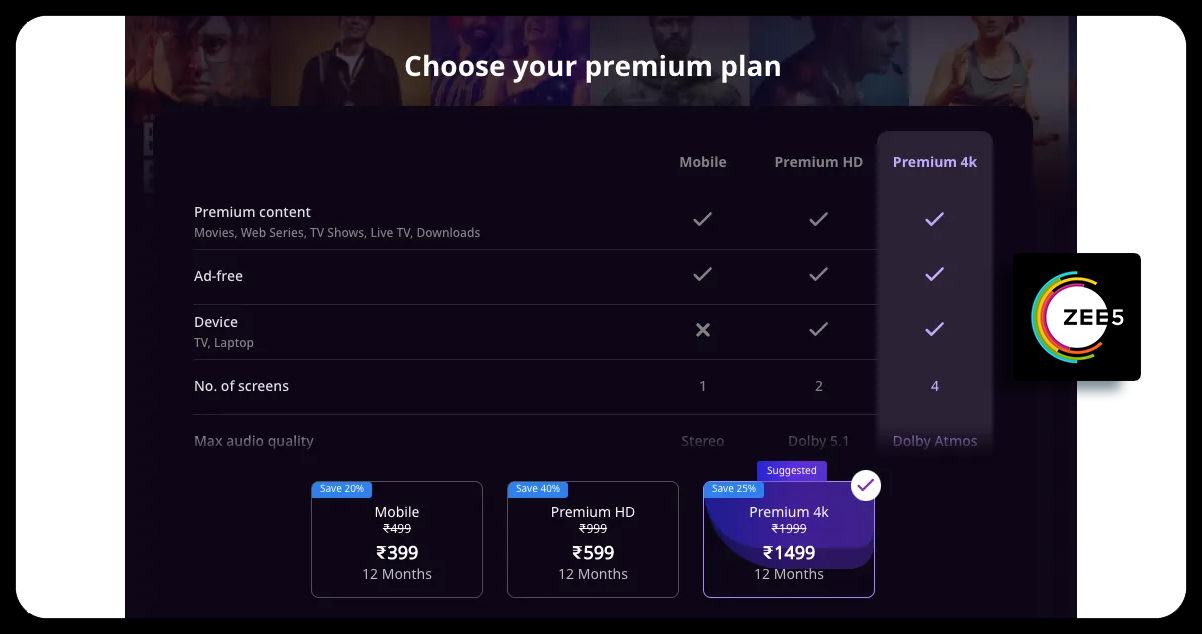The height and width of the screenshot is (634, 1202).
Task: Click the No. of screens row label
Action: [241, 386]
